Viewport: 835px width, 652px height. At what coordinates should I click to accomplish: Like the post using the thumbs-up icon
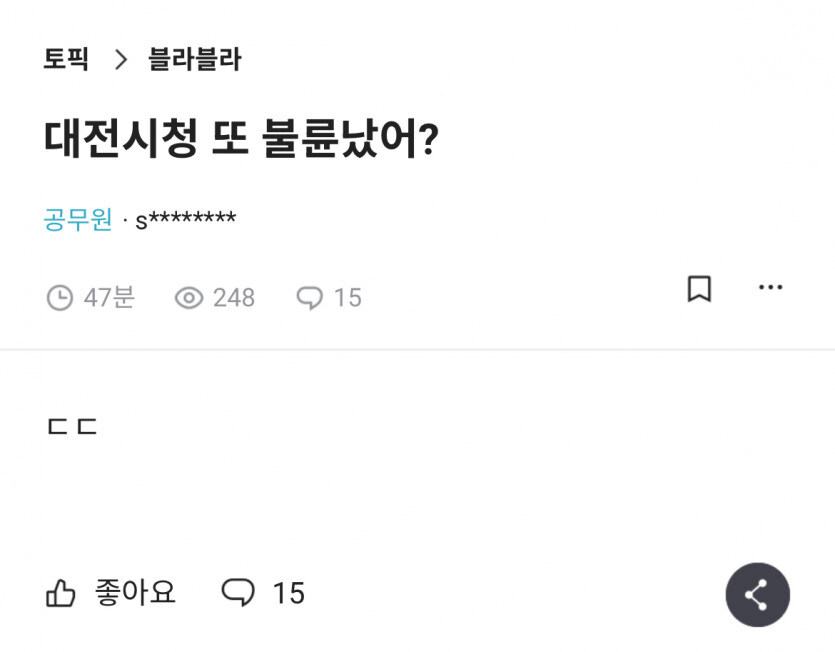(x=62, y=592)
